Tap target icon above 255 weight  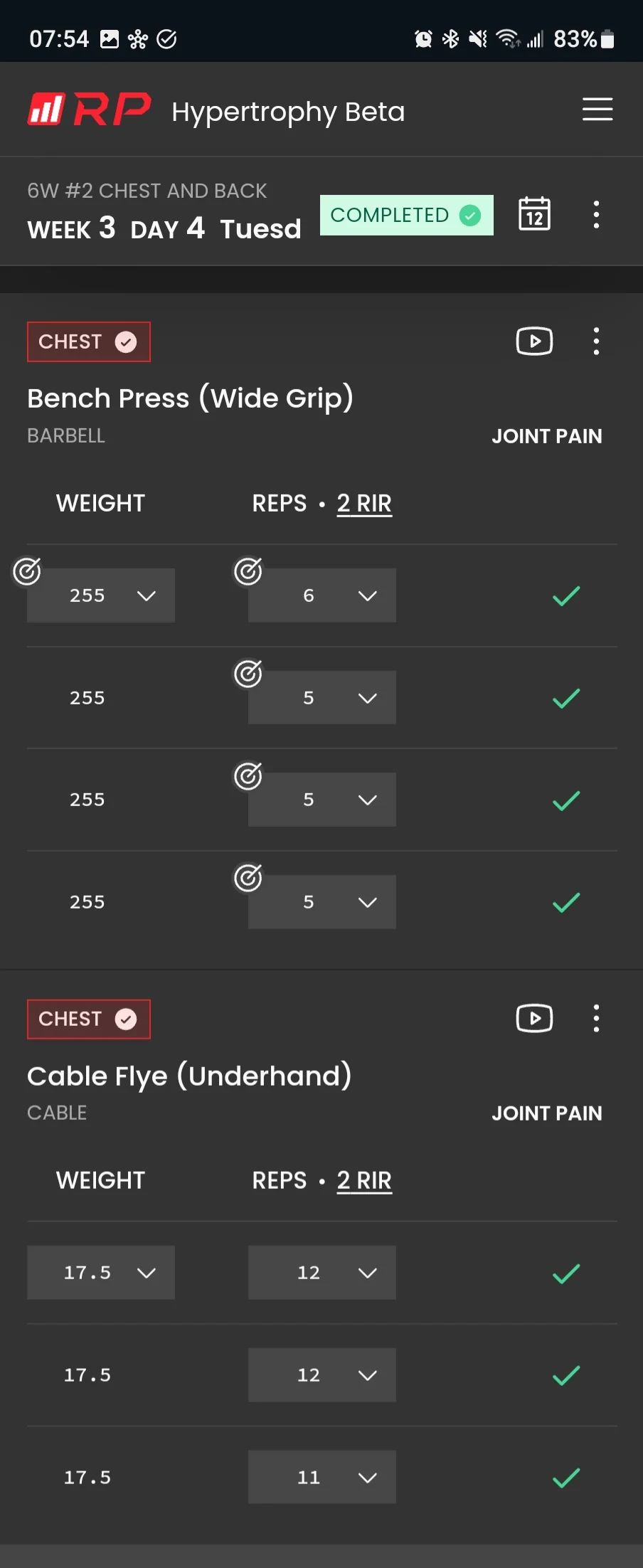(x=27, y=571)
